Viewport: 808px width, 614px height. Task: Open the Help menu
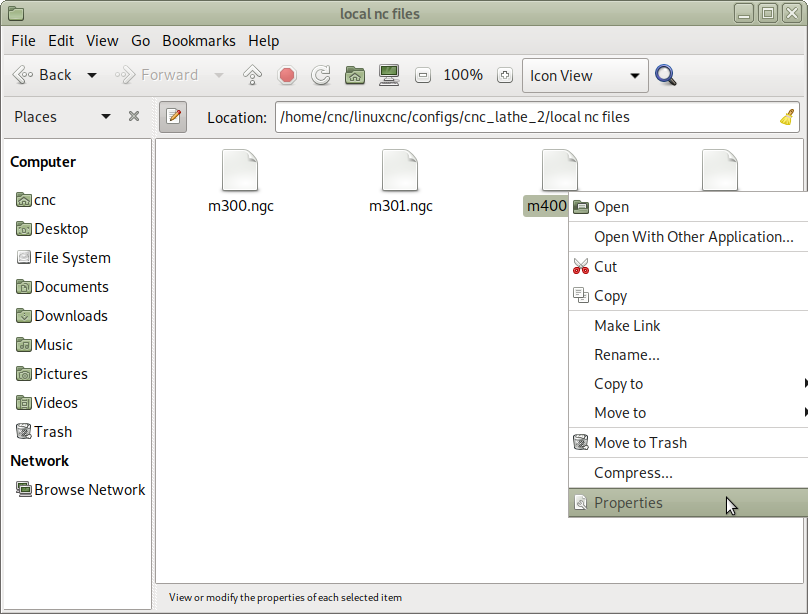263,41
